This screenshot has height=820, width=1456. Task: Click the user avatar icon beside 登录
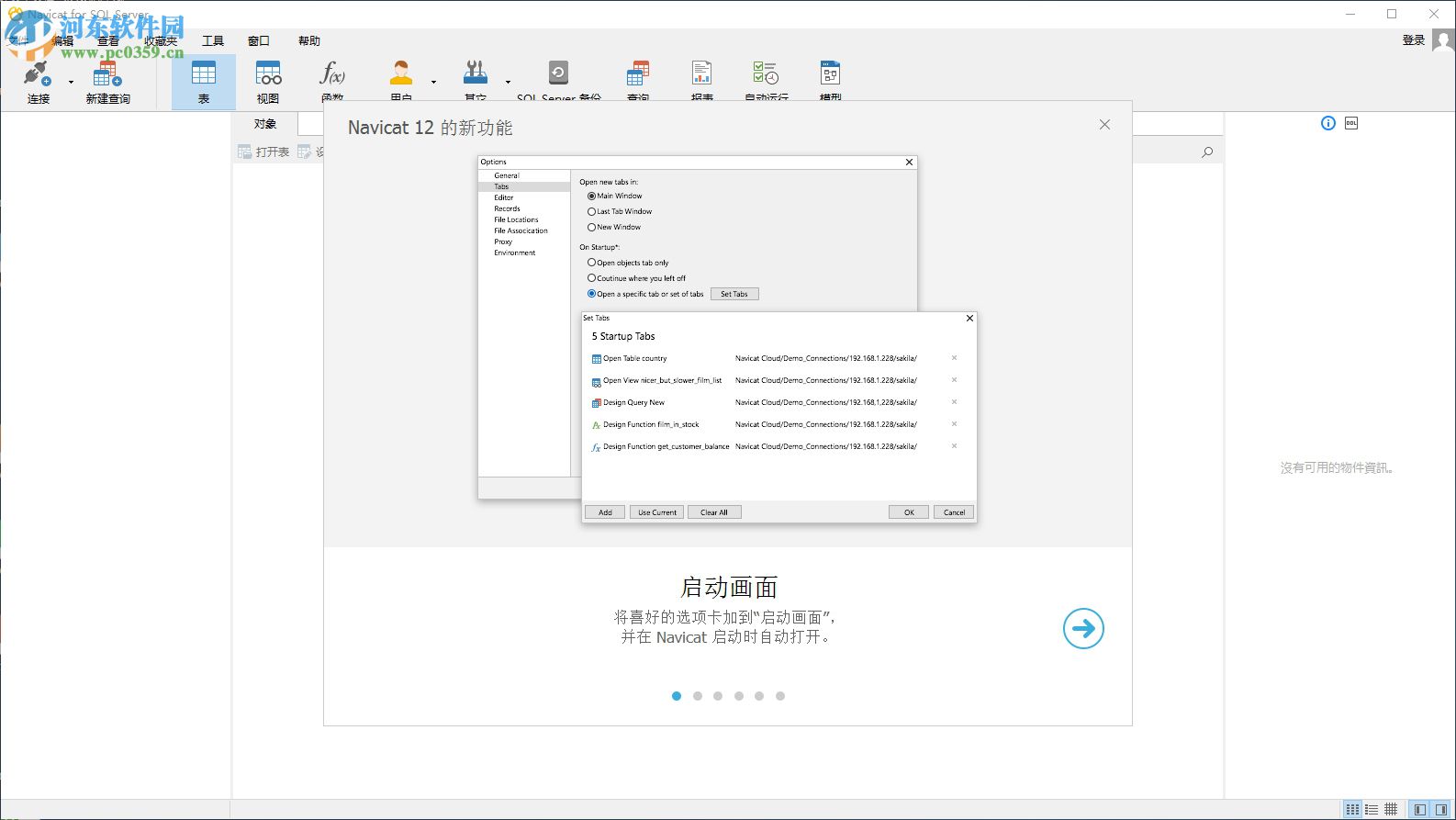(1443, 40)
